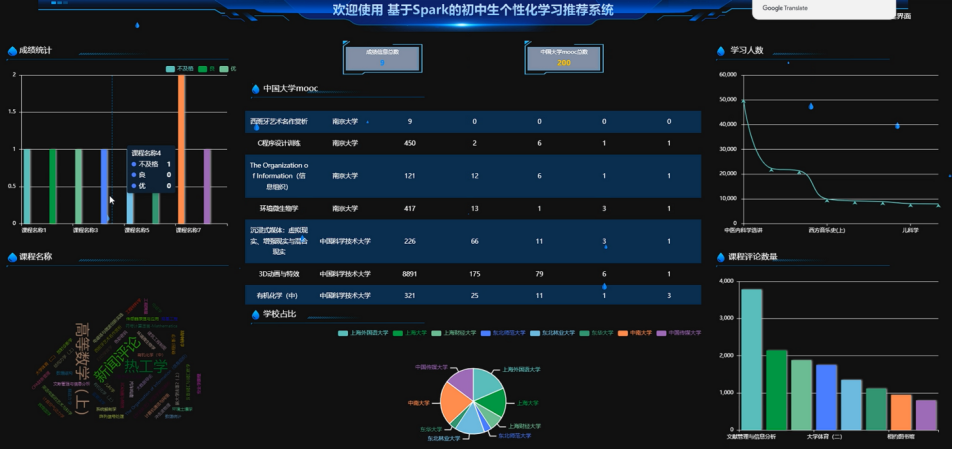The width and height of the screenshot is (953, 450).
Task: Click the teal bar above 课程名称1
Action: click(x=27, y=186)
